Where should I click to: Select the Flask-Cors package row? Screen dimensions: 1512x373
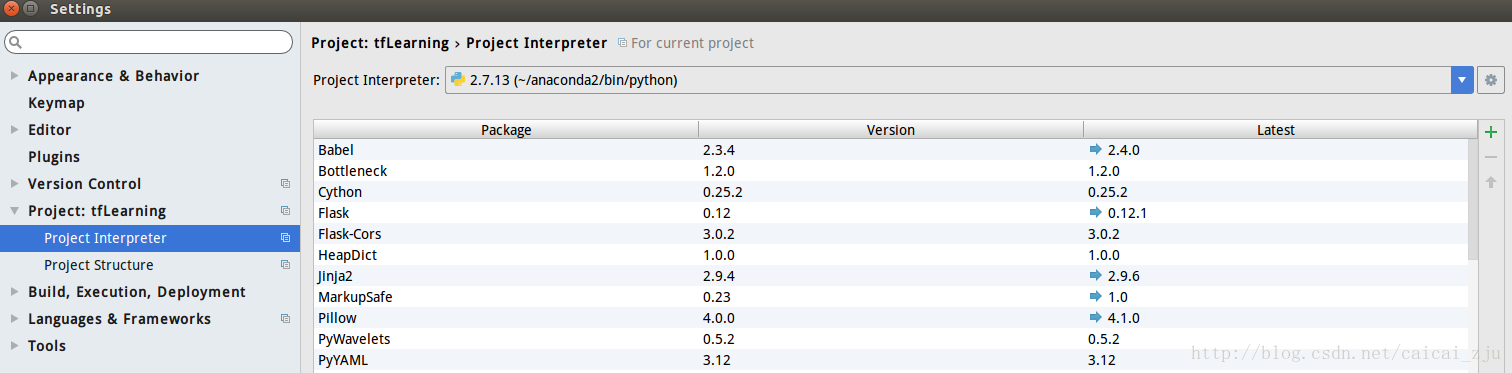890,234
